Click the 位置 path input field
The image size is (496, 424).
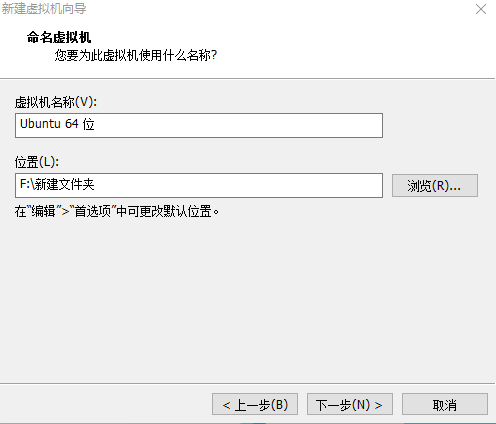tap(199, 185)
